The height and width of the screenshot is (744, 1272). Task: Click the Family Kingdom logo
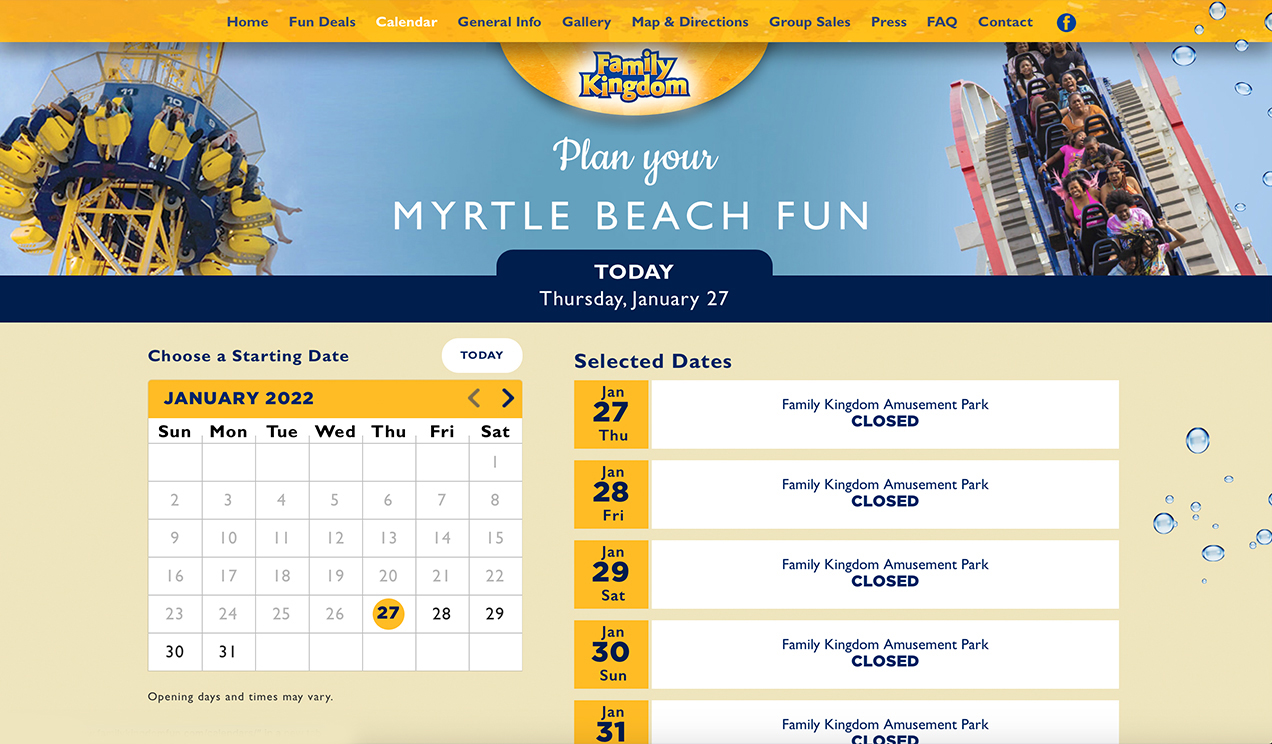(x=634, y=75)
